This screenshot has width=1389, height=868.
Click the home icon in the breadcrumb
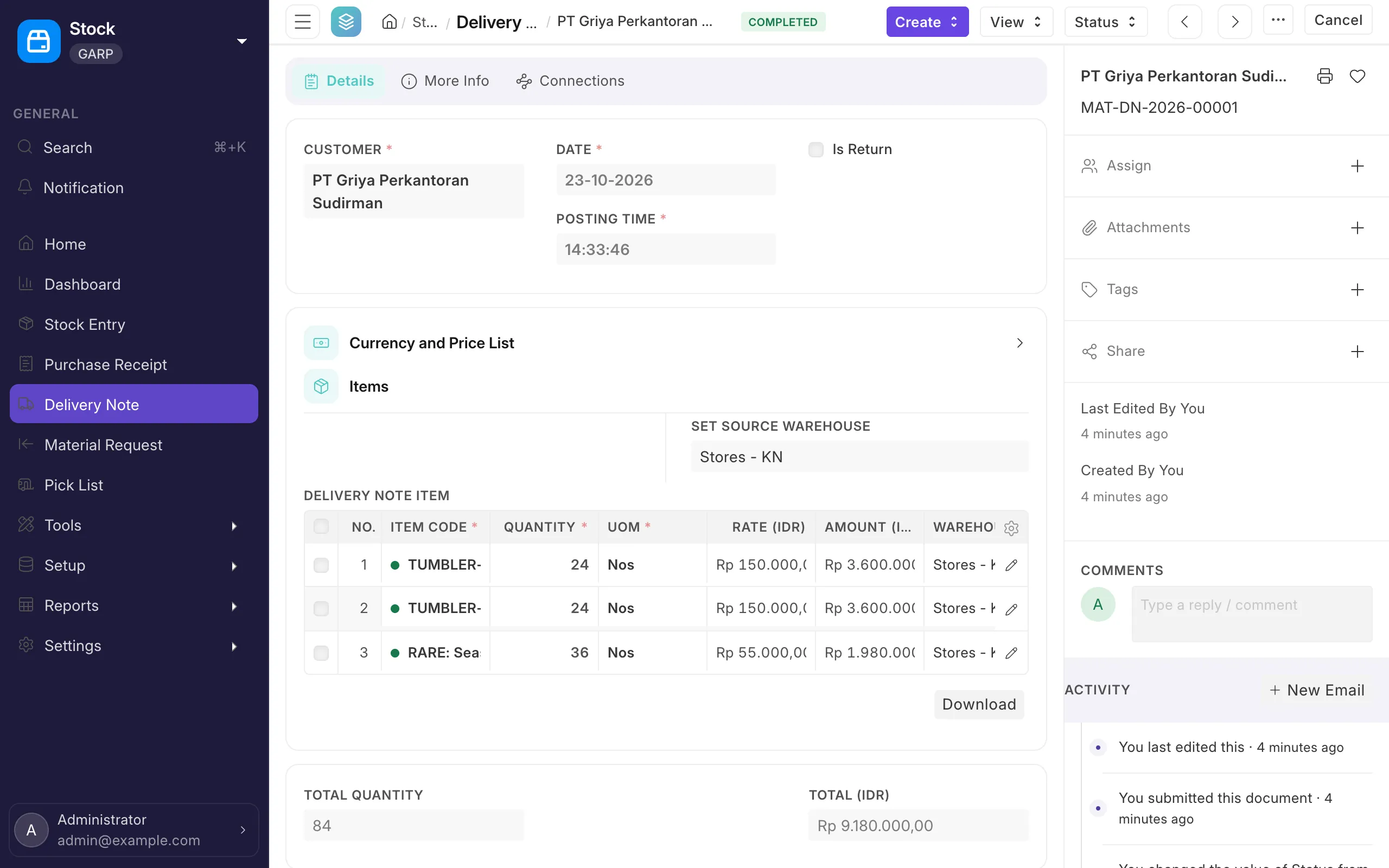[x=390, y=22]
